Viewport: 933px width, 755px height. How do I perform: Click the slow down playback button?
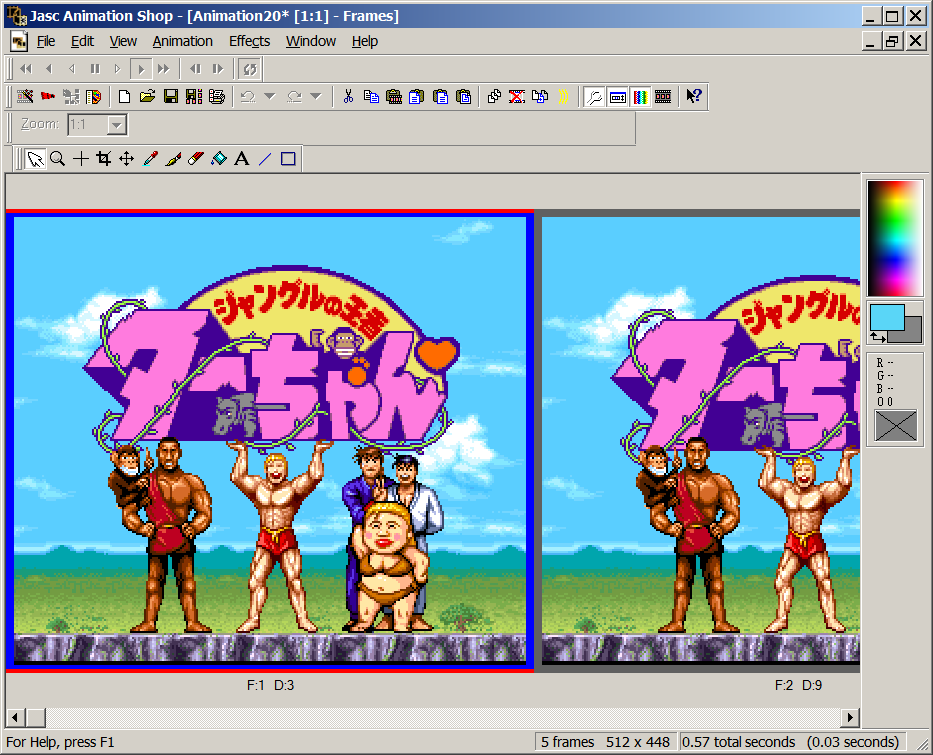[x=195, y=69]
